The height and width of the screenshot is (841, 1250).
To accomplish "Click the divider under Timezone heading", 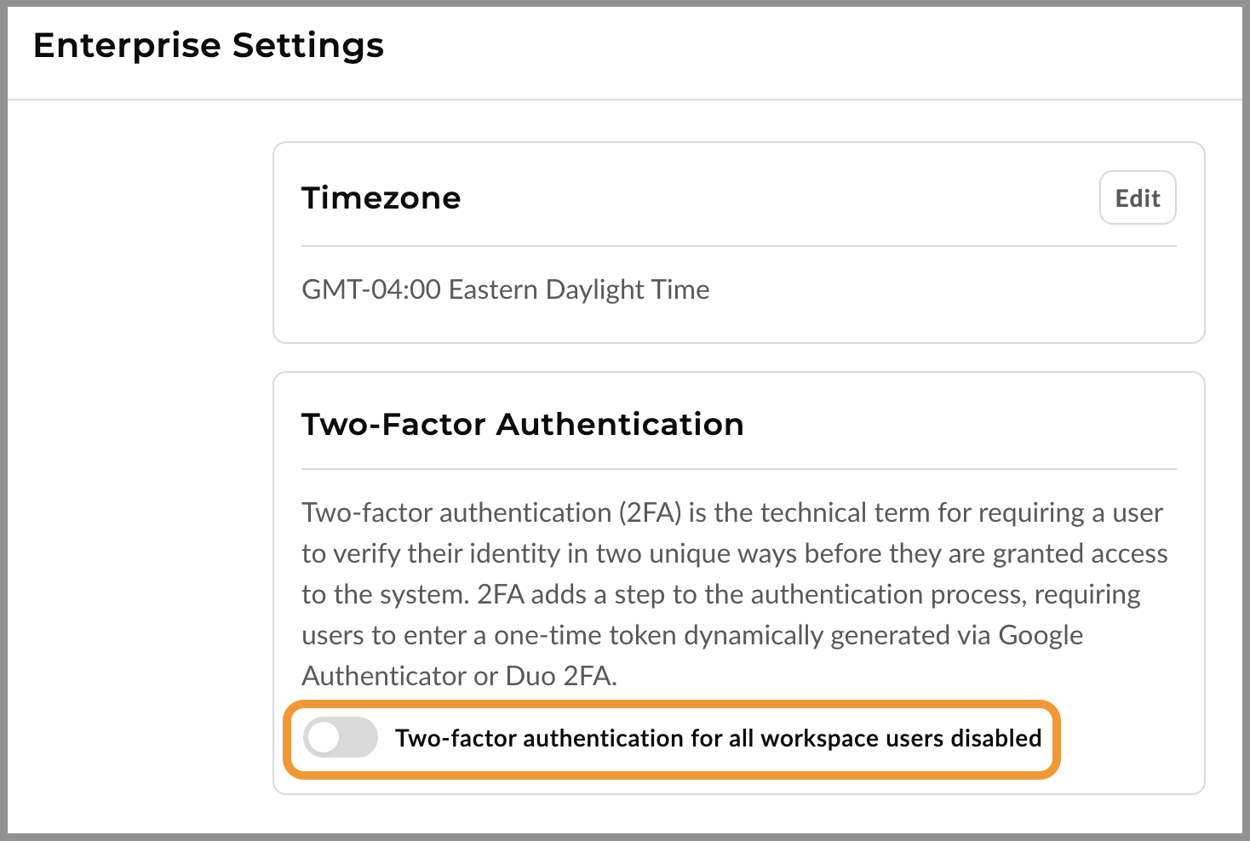I will coord(740,240).
